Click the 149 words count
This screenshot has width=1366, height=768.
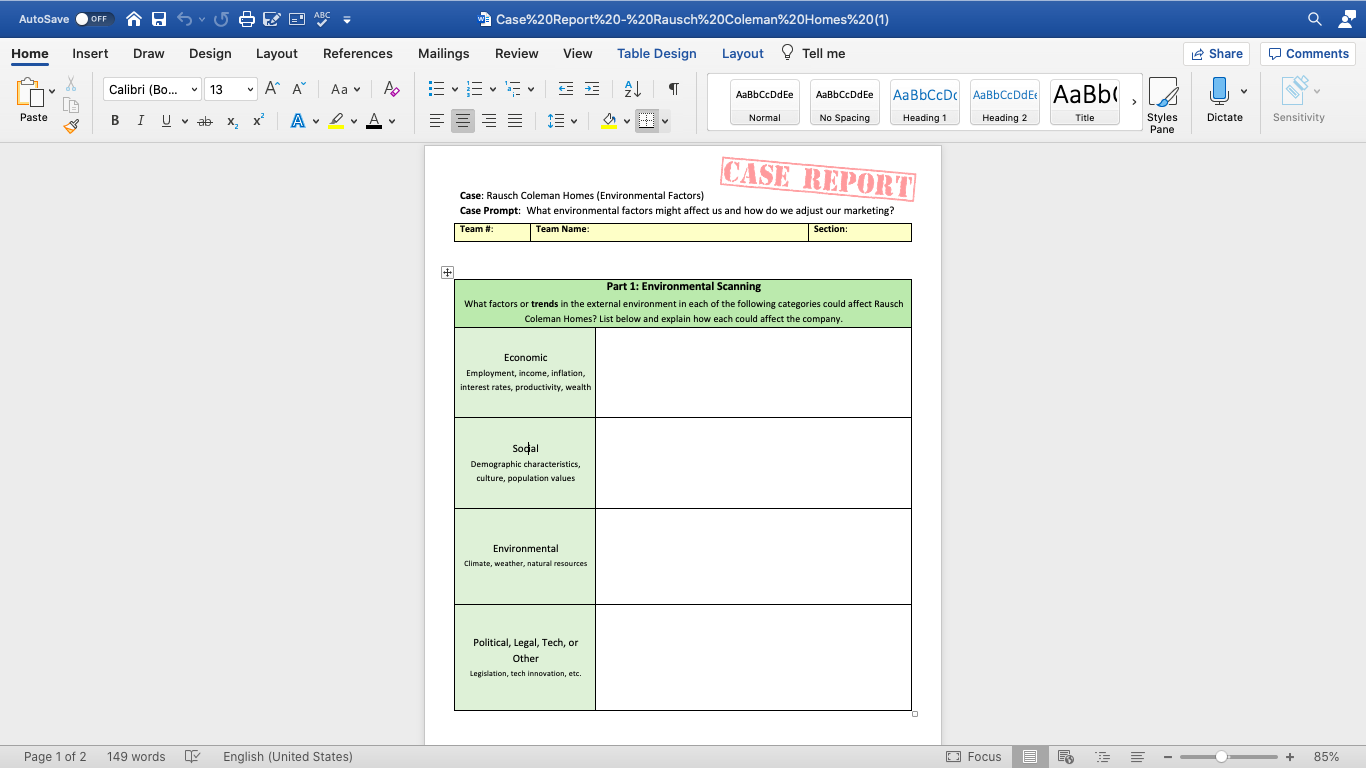tap(136, 757)
